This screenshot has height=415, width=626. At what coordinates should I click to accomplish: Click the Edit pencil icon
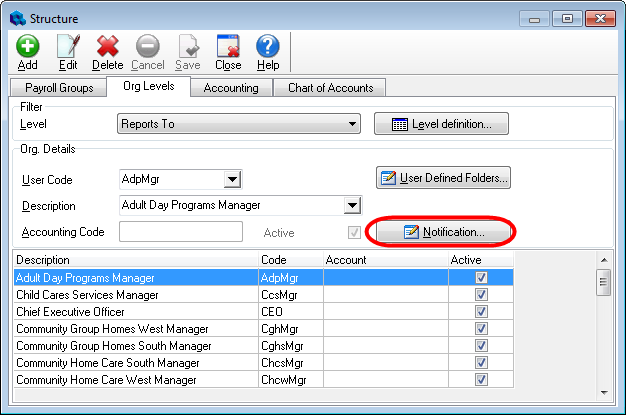click(x=67, y=46)
